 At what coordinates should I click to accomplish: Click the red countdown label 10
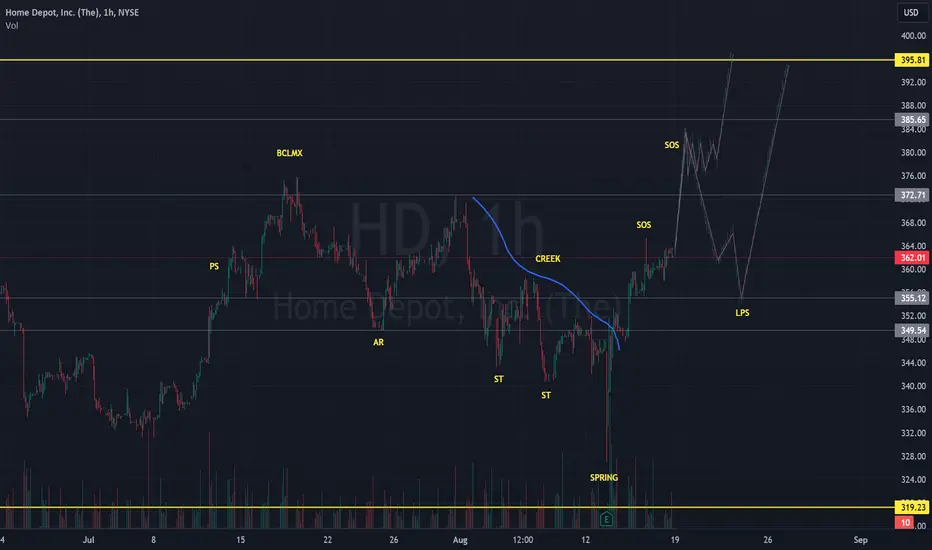[905, 523]
